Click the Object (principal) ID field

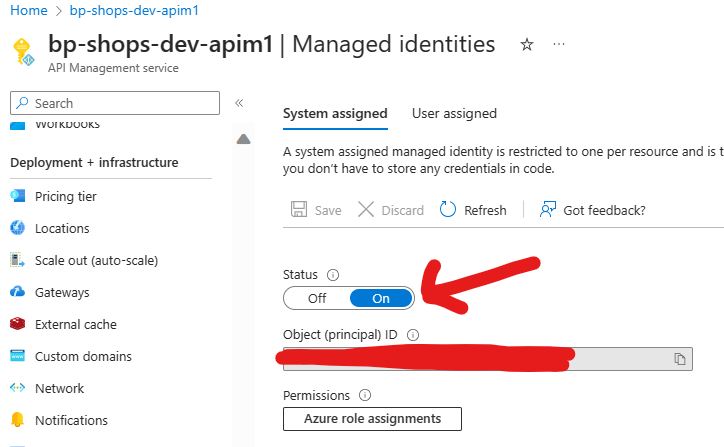[x=488, y=359]
